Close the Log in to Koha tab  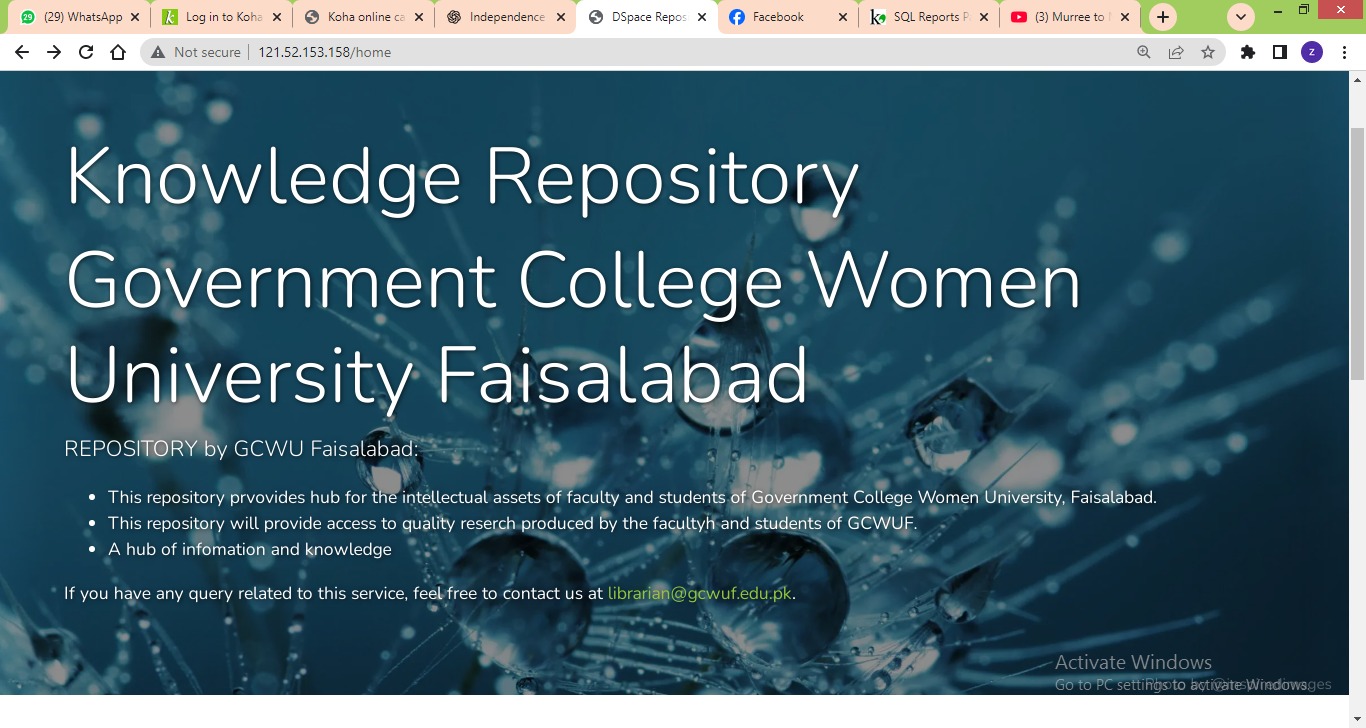coord(277,17)
